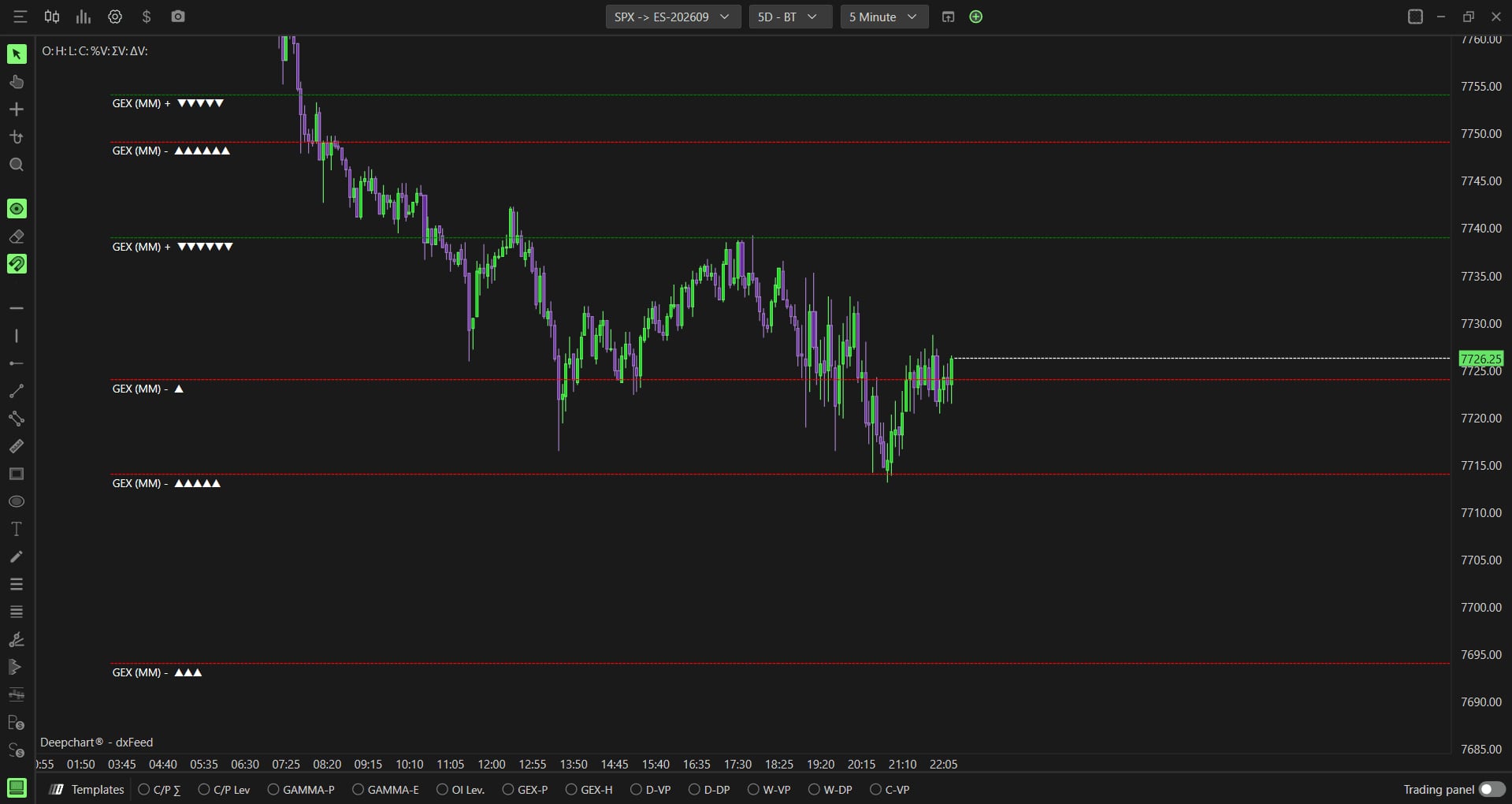Click the window layout icon beside timeframe
The height and width of the screenshot is (804, 1512).
[948, 17]
